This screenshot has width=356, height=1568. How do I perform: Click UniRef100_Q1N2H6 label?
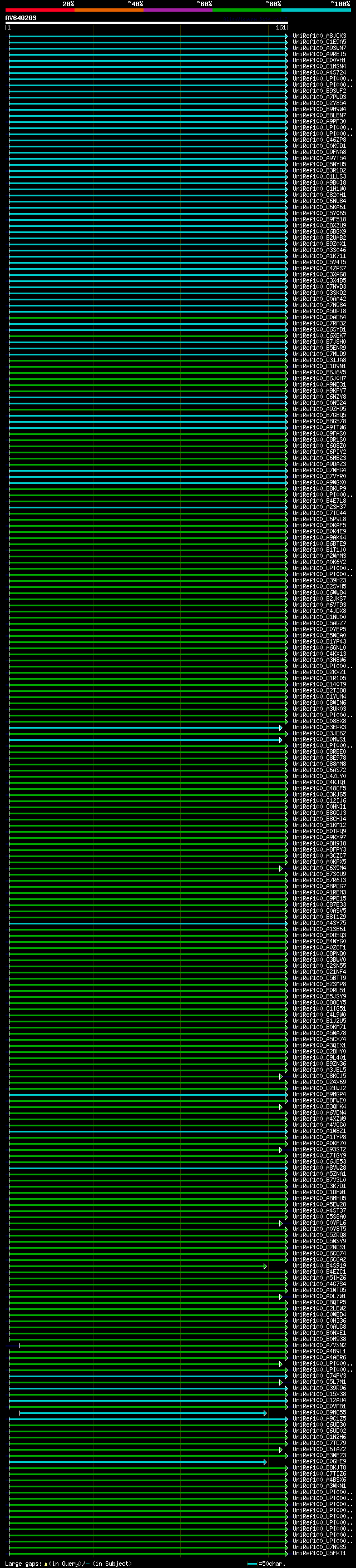click(319, 1437)
